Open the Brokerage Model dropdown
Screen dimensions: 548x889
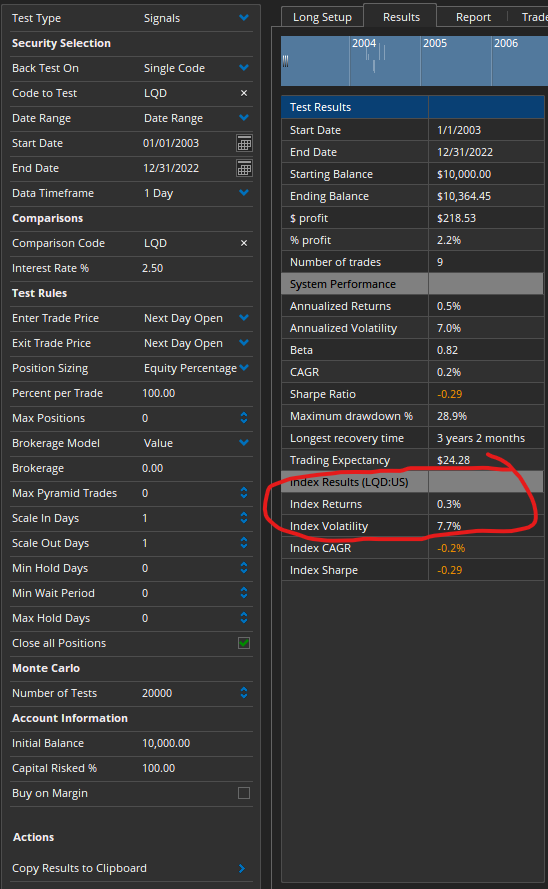coord(244,443)
